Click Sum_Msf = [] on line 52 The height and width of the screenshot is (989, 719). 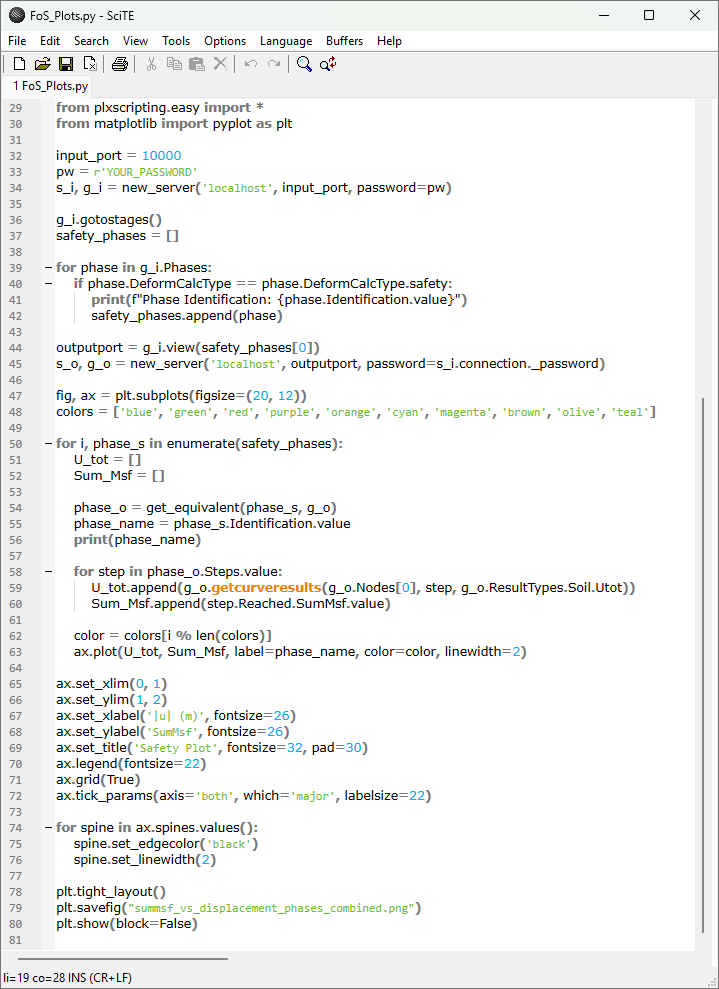[x=119, y=476]
